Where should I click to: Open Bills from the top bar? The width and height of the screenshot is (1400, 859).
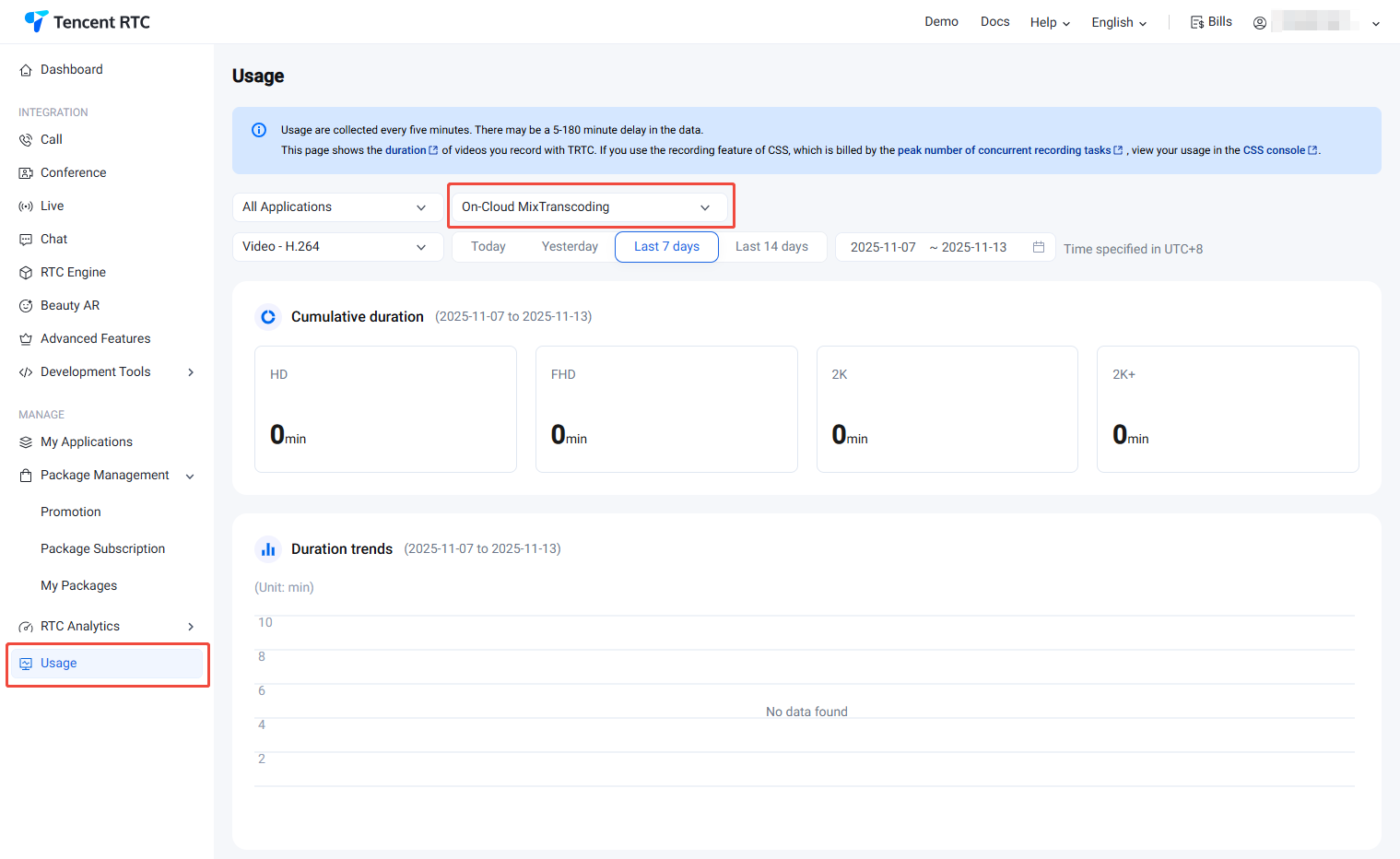click(1210, 22)
